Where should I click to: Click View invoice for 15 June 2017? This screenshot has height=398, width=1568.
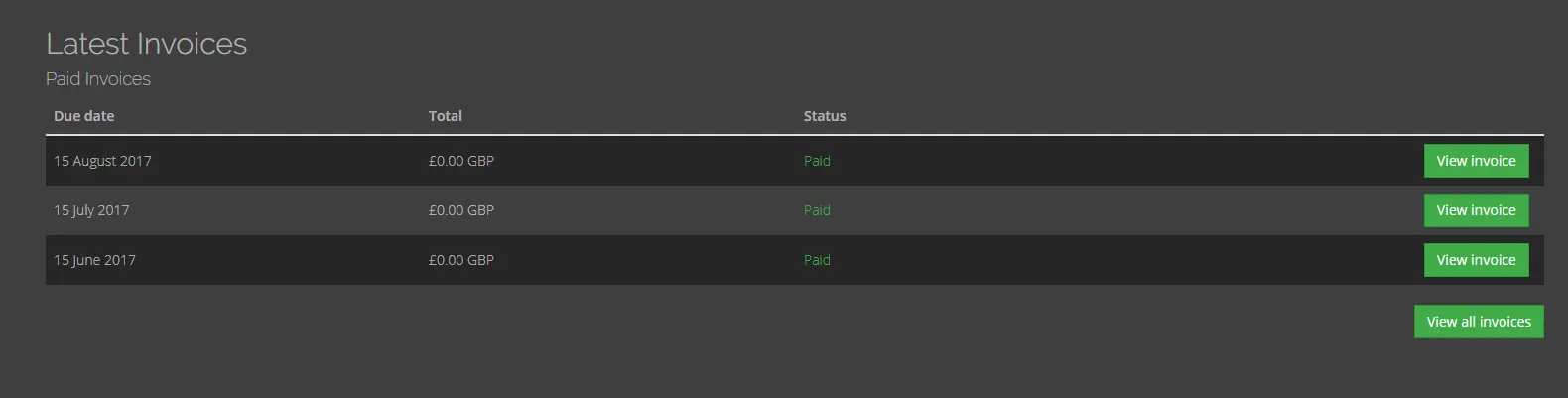pos(1476,260)
